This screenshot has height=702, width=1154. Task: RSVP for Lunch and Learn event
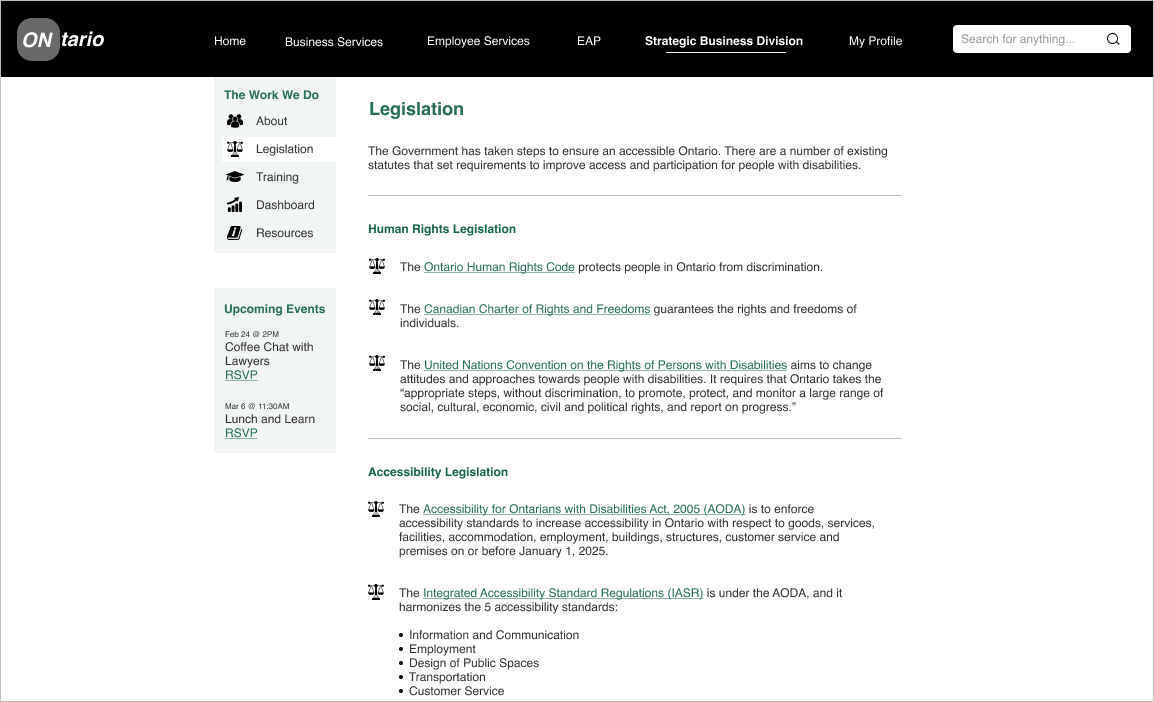[241, 433]
